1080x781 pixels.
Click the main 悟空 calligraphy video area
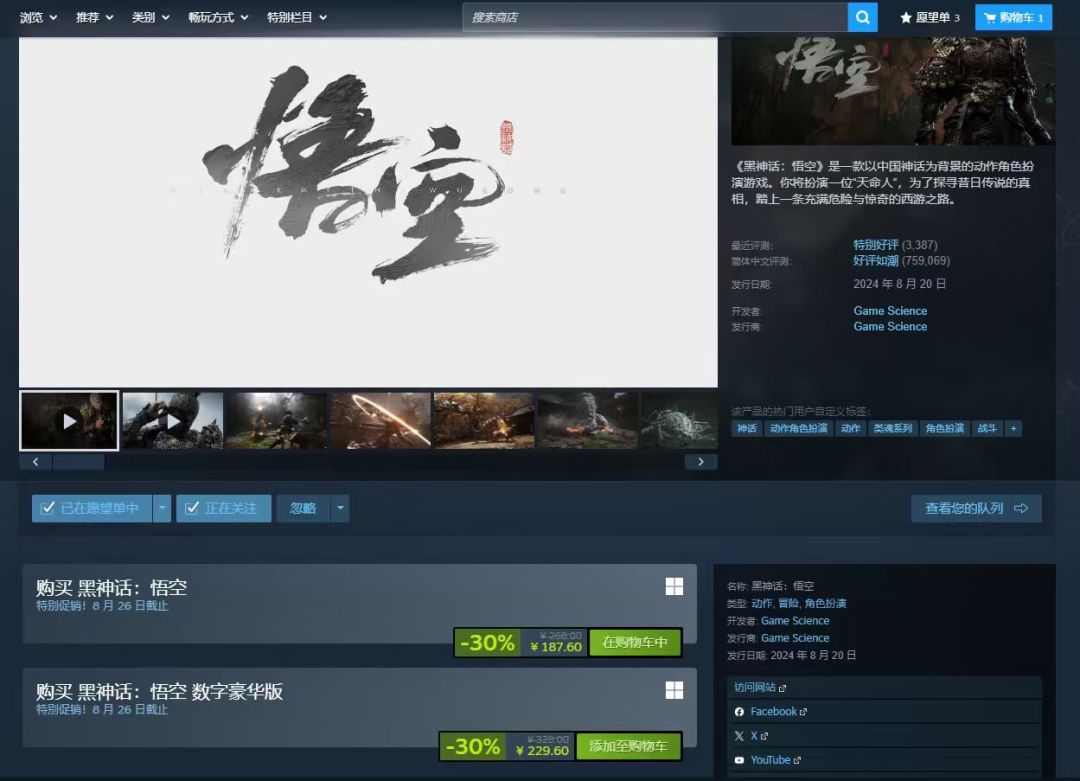click(368, 212)
